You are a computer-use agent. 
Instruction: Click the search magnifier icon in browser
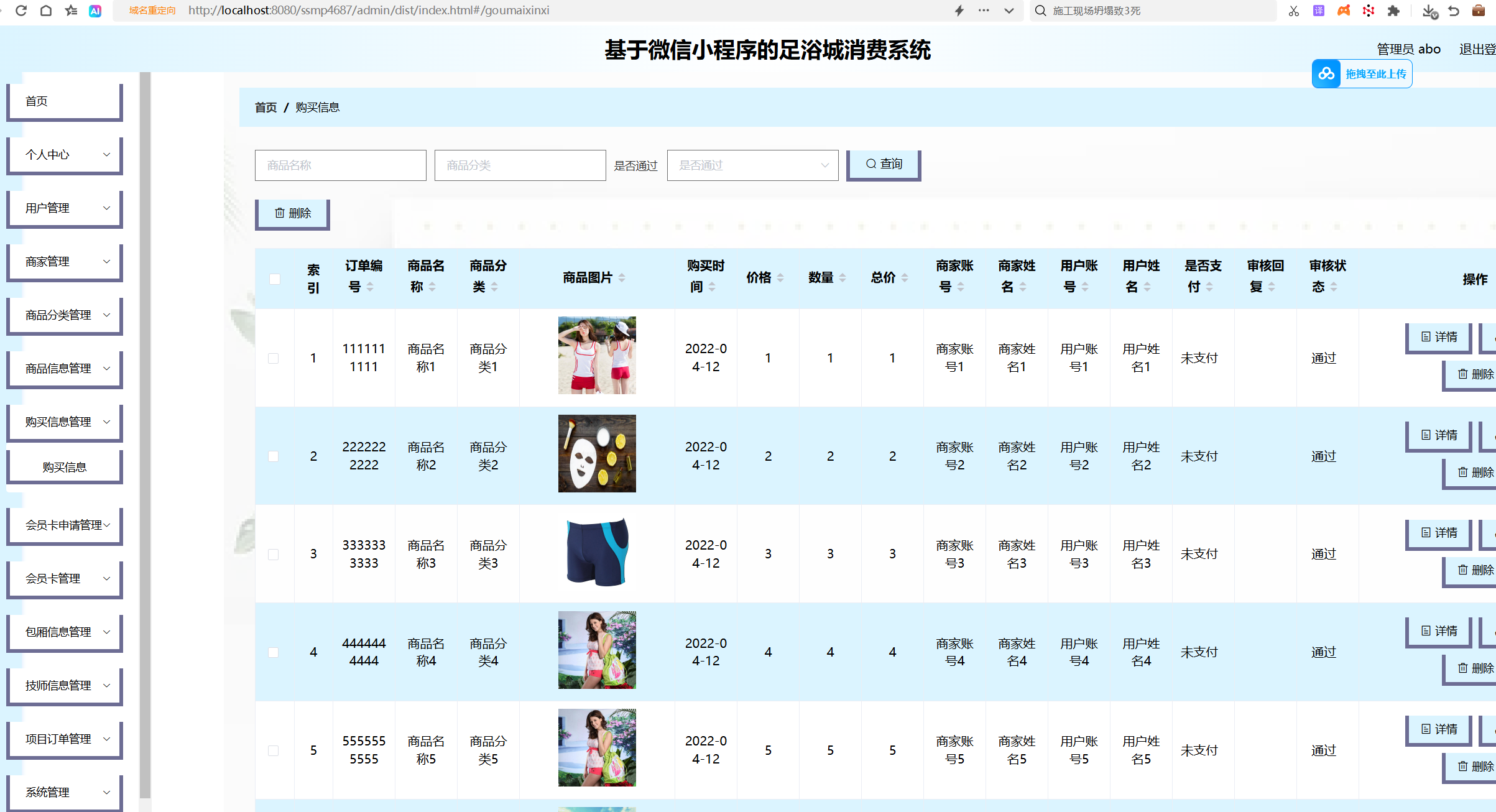[1040, 11]
